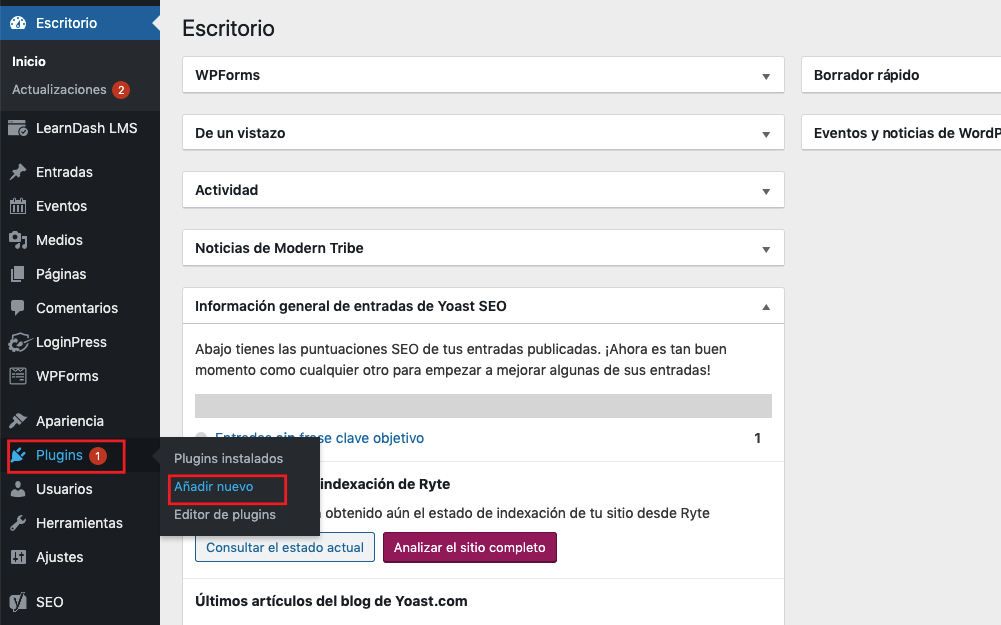Click the Páginas pages icon
Screen dimensions: 1001x625
pos(18,274)
